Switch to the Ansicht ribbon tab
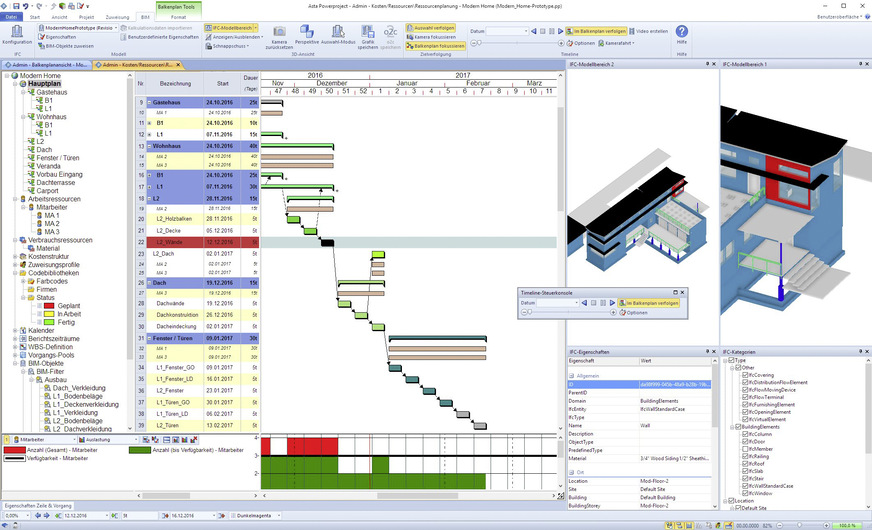This screenshot has width=872, height=530. click(x=60, y=18)
